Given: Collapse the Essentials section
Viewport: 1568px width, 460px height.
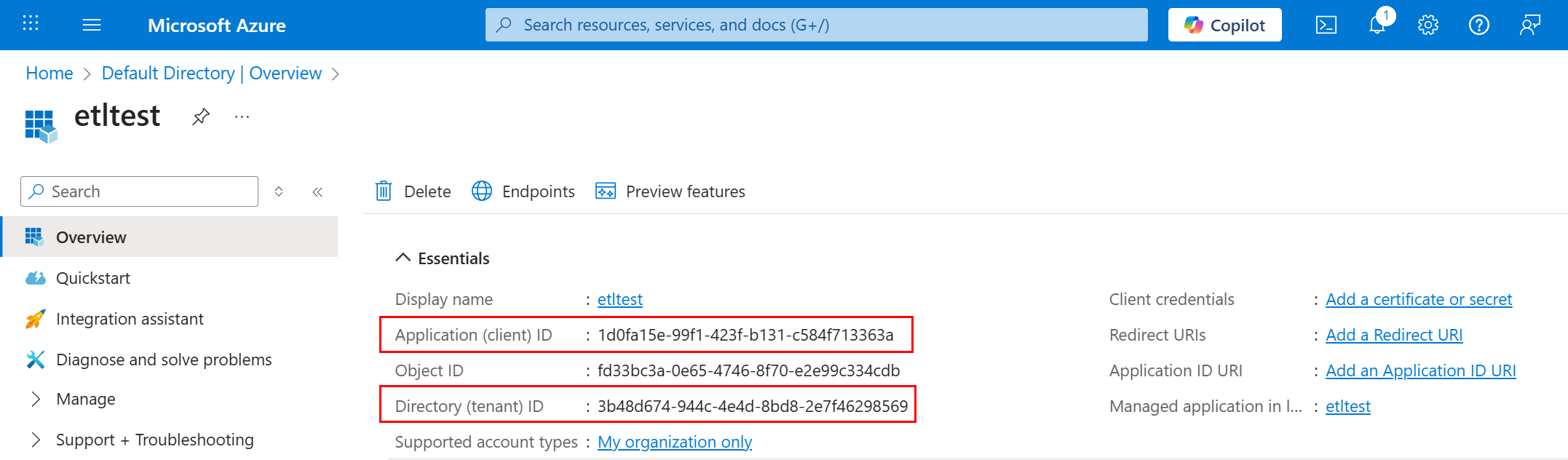Looking at the screenshot, I should coord(443,258).
